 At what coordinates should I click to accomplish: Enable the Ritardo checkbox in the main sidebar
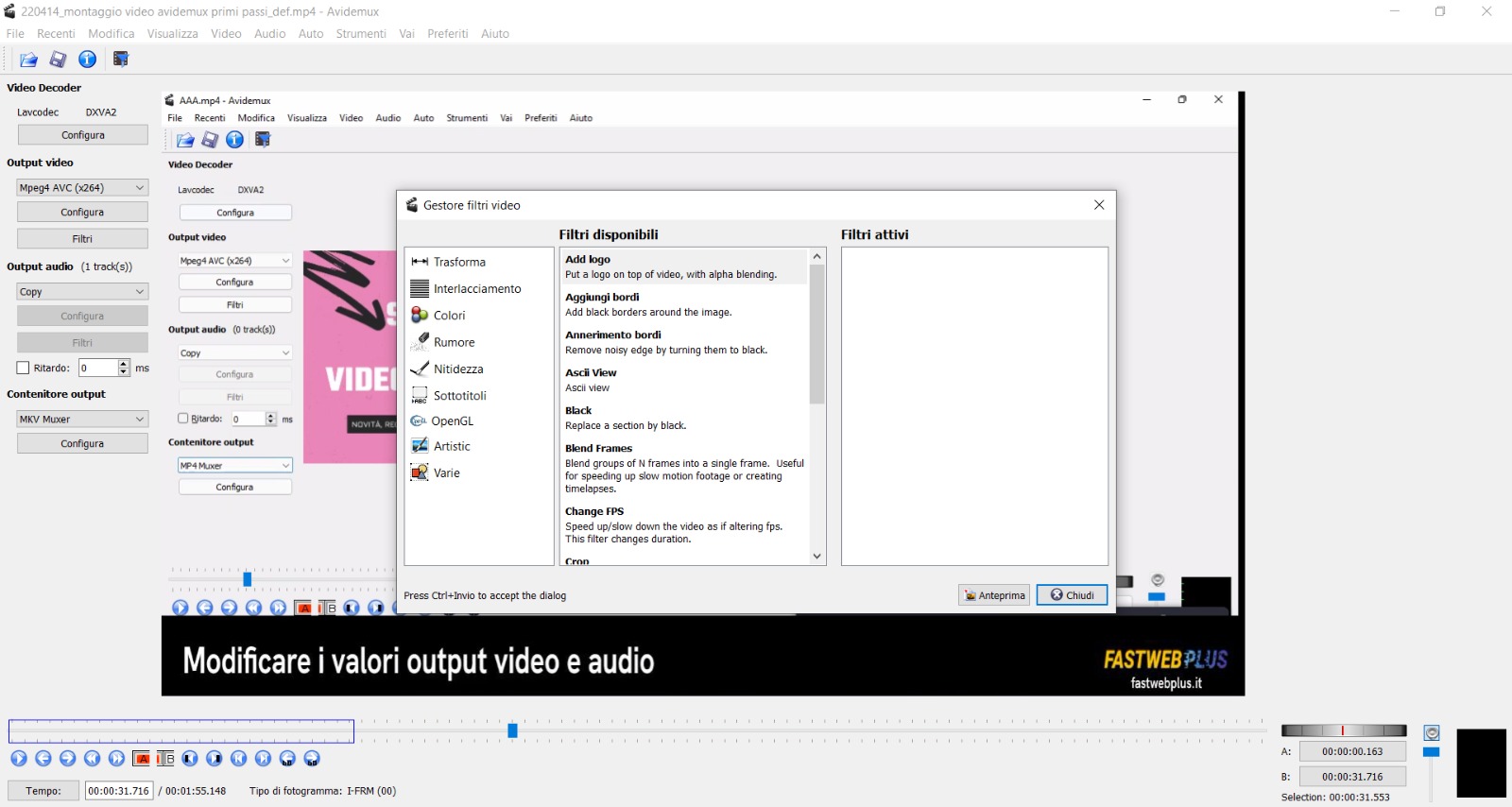click(x=24, y=368)
